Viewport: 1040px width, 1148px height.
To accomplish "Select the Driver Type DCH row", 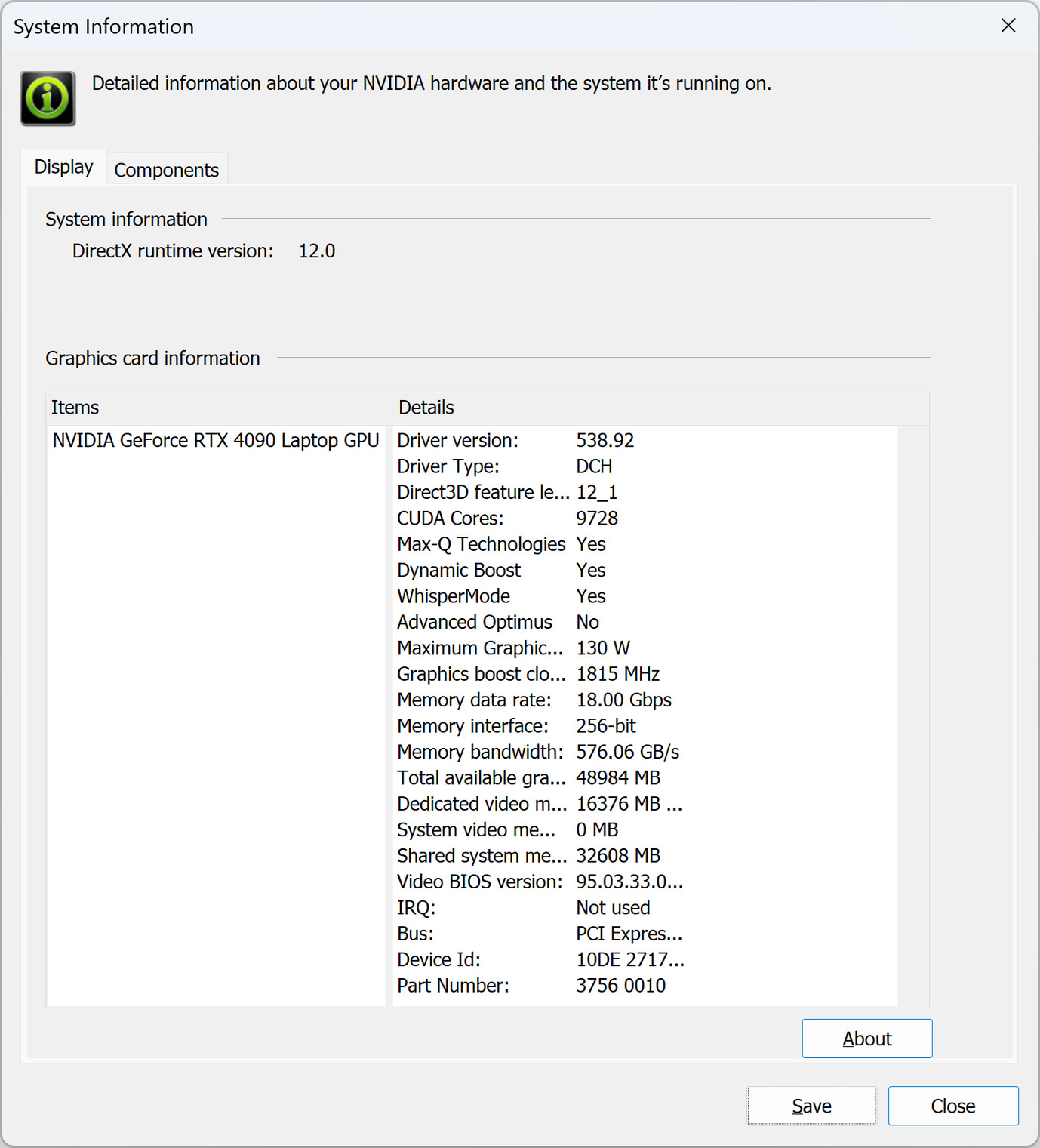I will (x=645, y=466).
